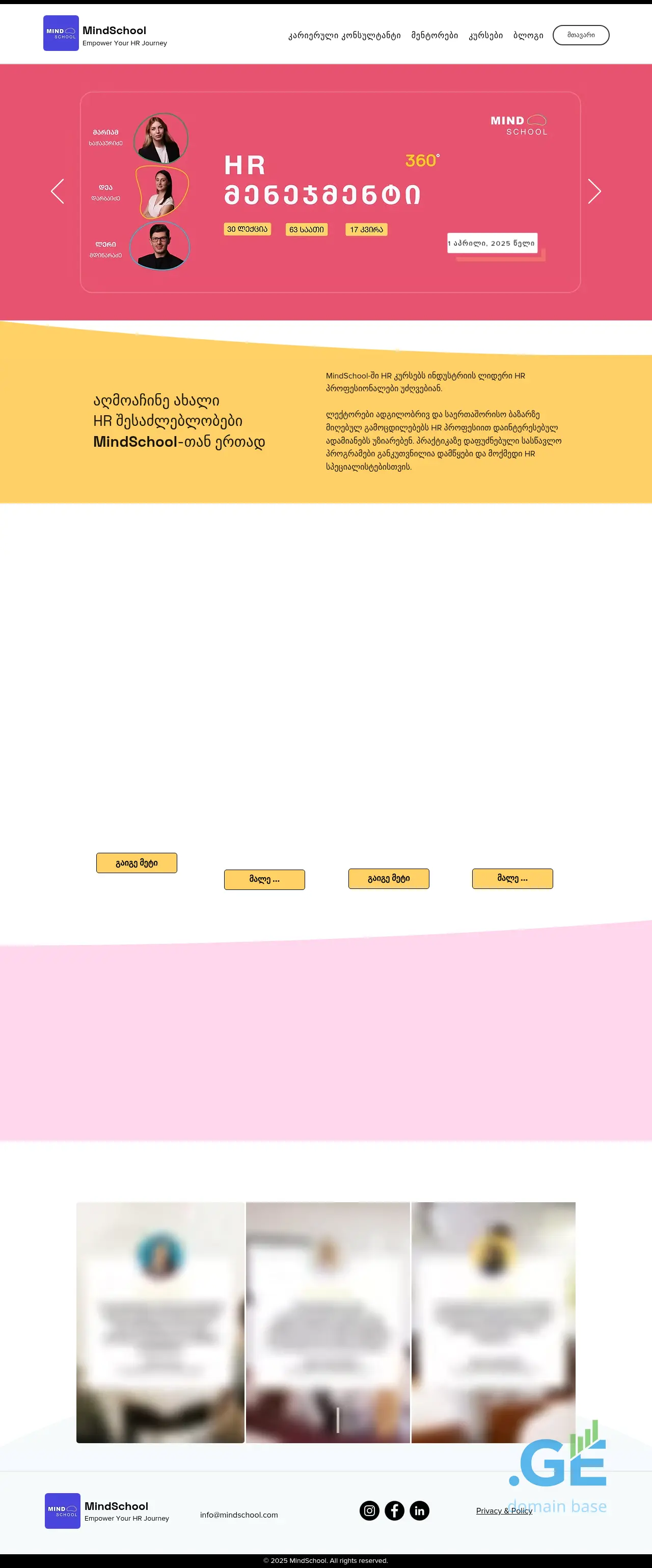The image size is (652, 1568).
Task: Navigate to the ბლოგი section
Action: pos(528,35)
